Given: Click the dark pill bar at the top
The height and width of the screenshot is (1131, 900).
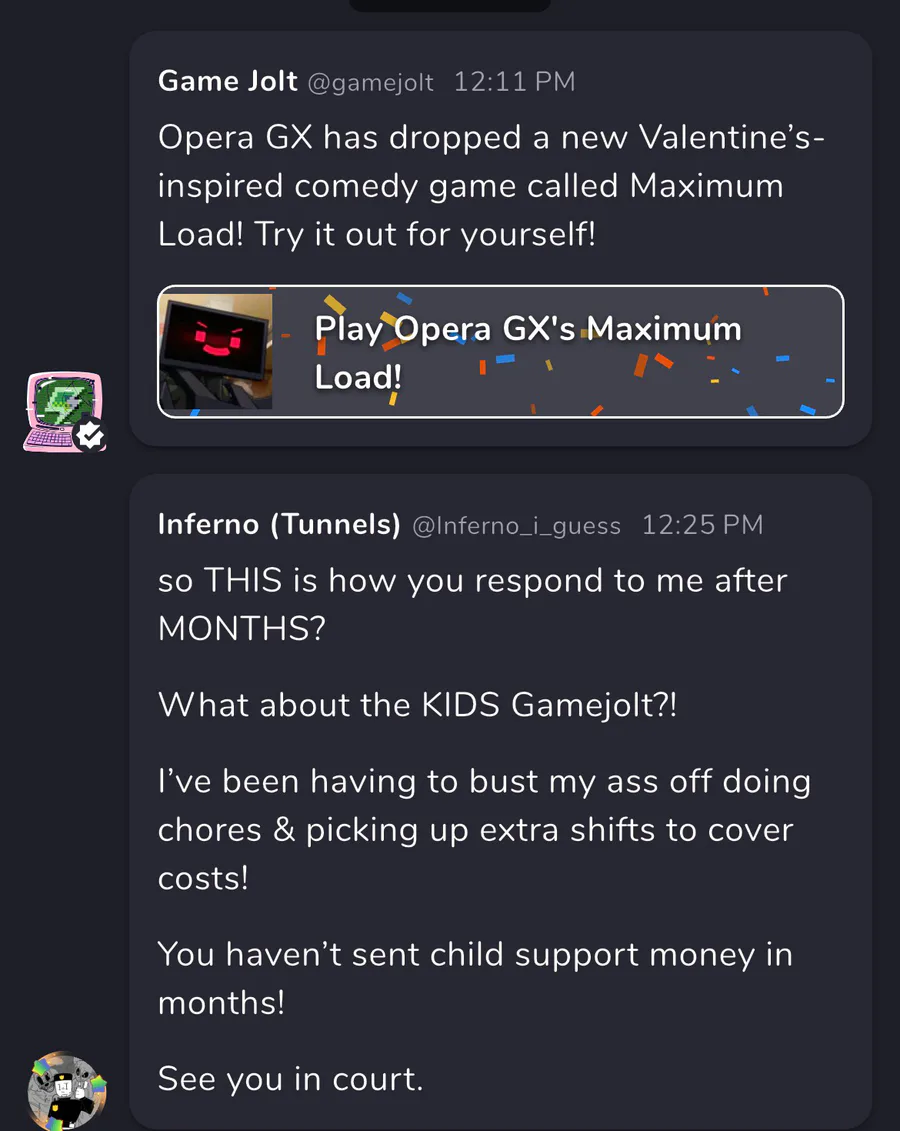Looking at the screenshot, I should click(450, 5).
